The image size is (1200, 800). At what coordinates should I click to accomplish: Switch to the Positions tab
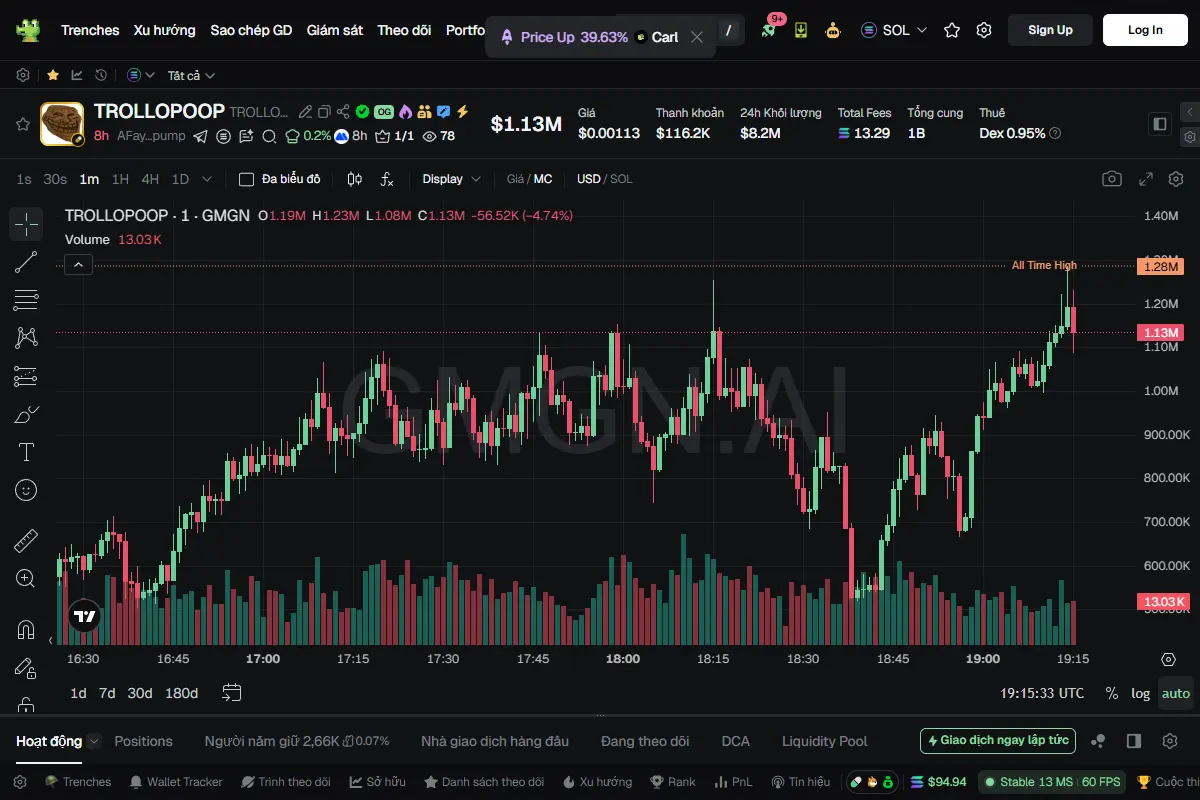pyautogui.click(x=143, y=741)
